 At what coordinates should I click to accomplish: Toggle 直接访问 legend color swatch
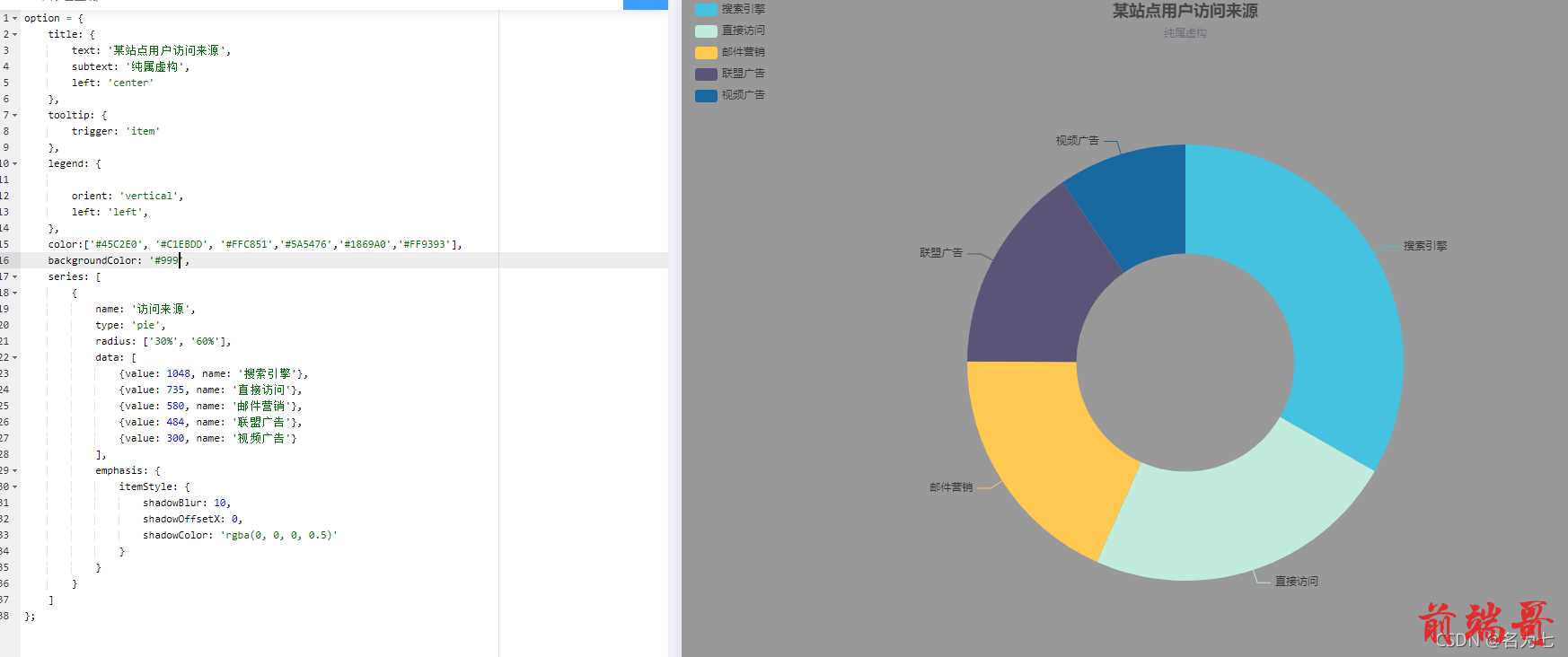click(706, 31)
